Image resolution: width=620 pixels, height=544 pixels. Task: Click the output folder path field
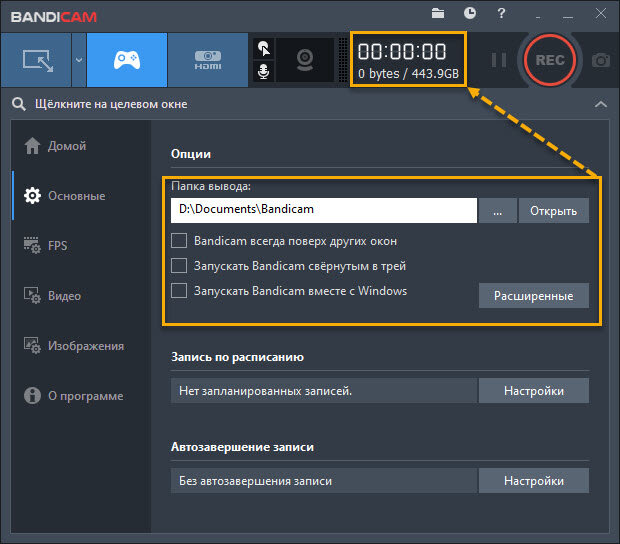(x=324, y=210)
